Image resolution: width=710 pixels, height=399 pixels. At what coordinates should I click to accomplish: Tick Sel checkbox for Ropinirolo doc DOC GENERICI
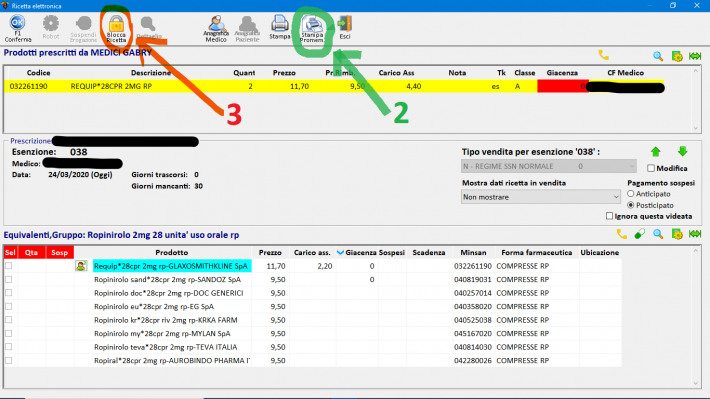click(9, 293)
